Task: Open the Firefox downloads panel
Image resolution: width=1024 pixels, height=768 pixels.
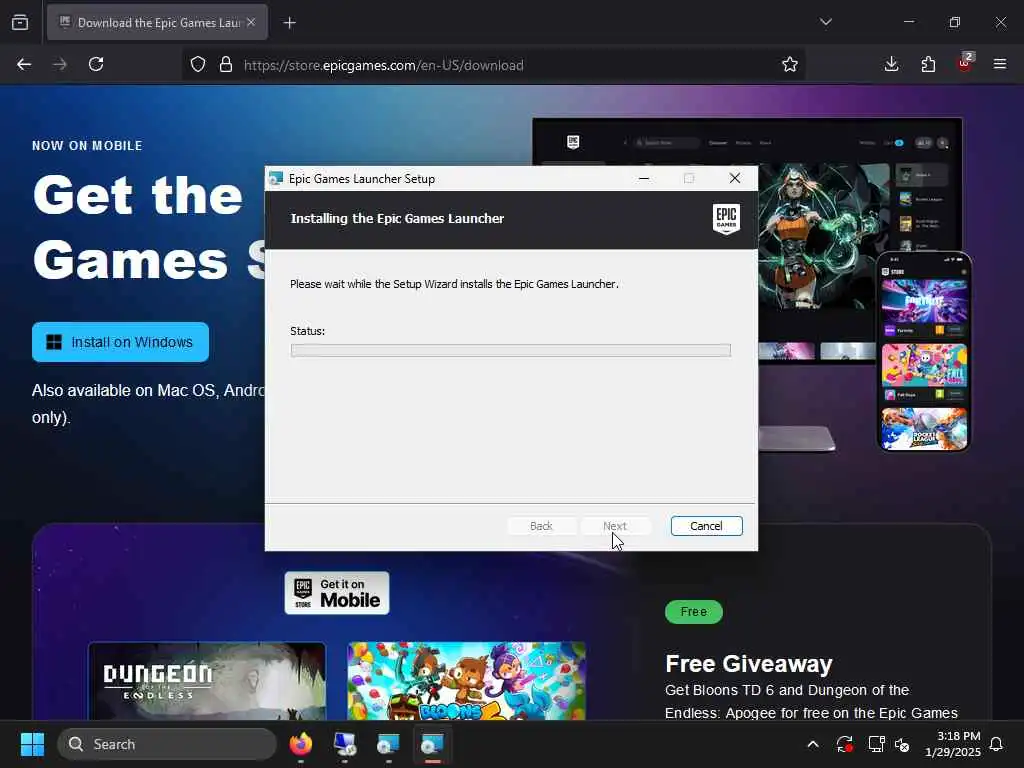Action: click(x=891, y=64)
